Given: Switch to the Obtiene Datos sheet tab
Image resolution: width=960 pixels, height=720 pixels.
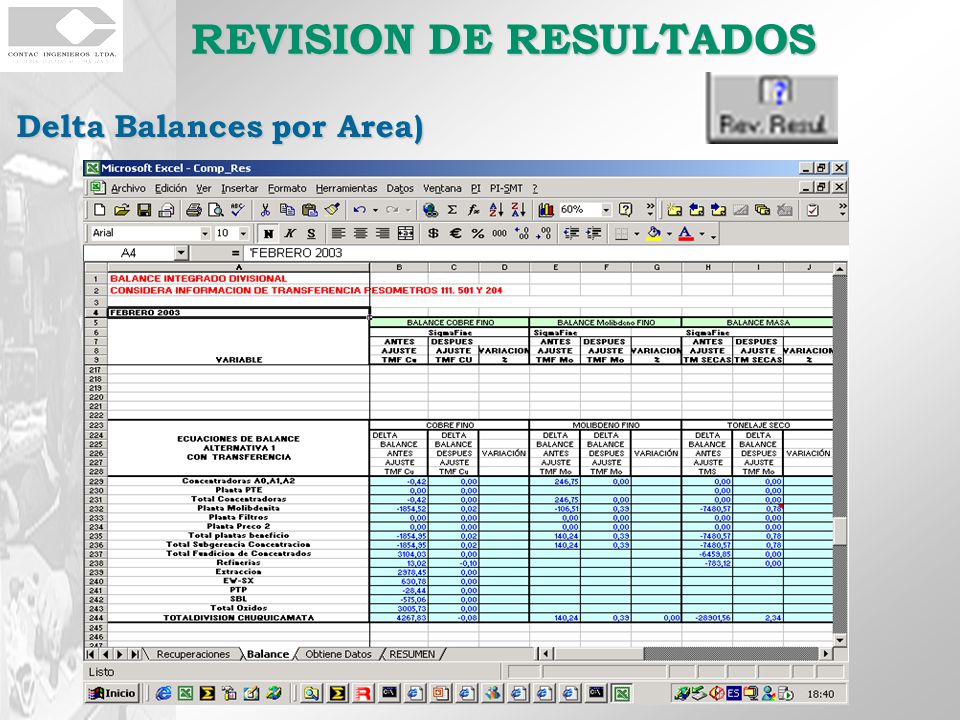Looking at the screenshot, I should point(338,654).
